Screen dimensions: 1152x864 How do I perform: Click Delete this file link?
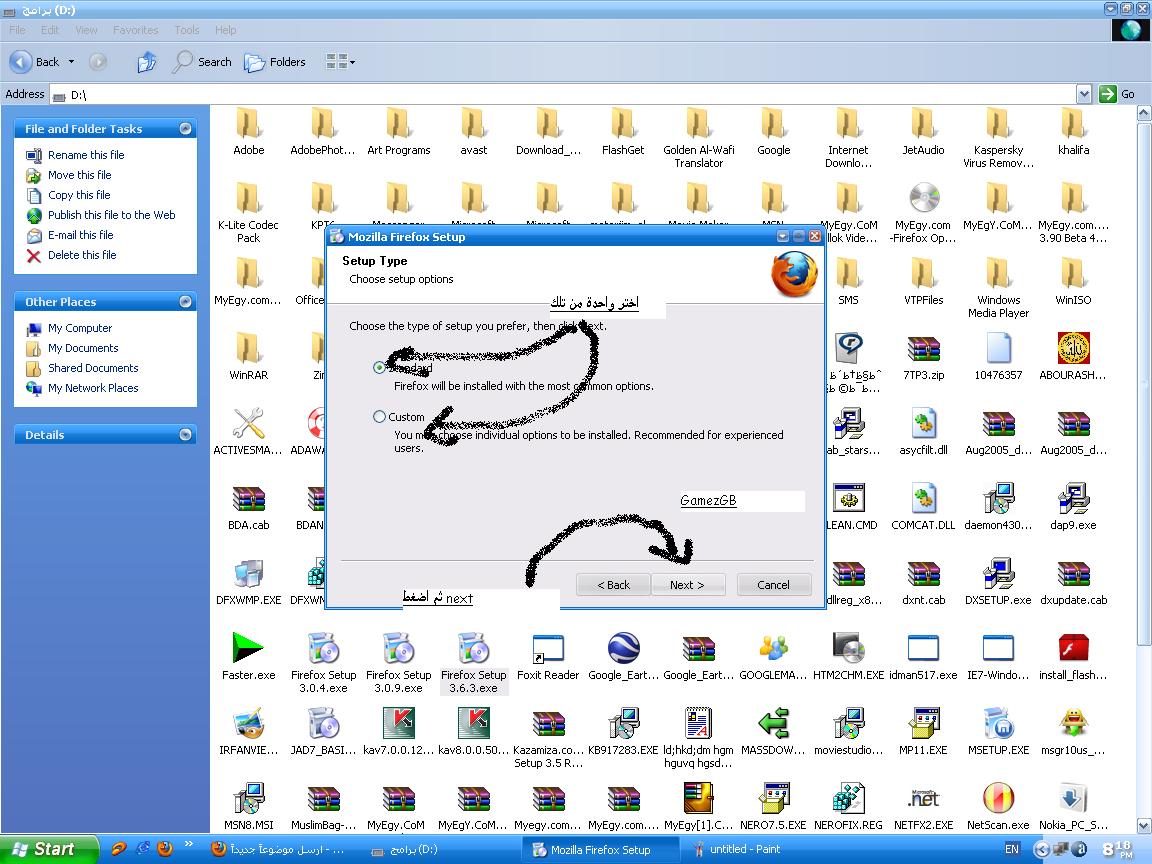tap(82, 255)
